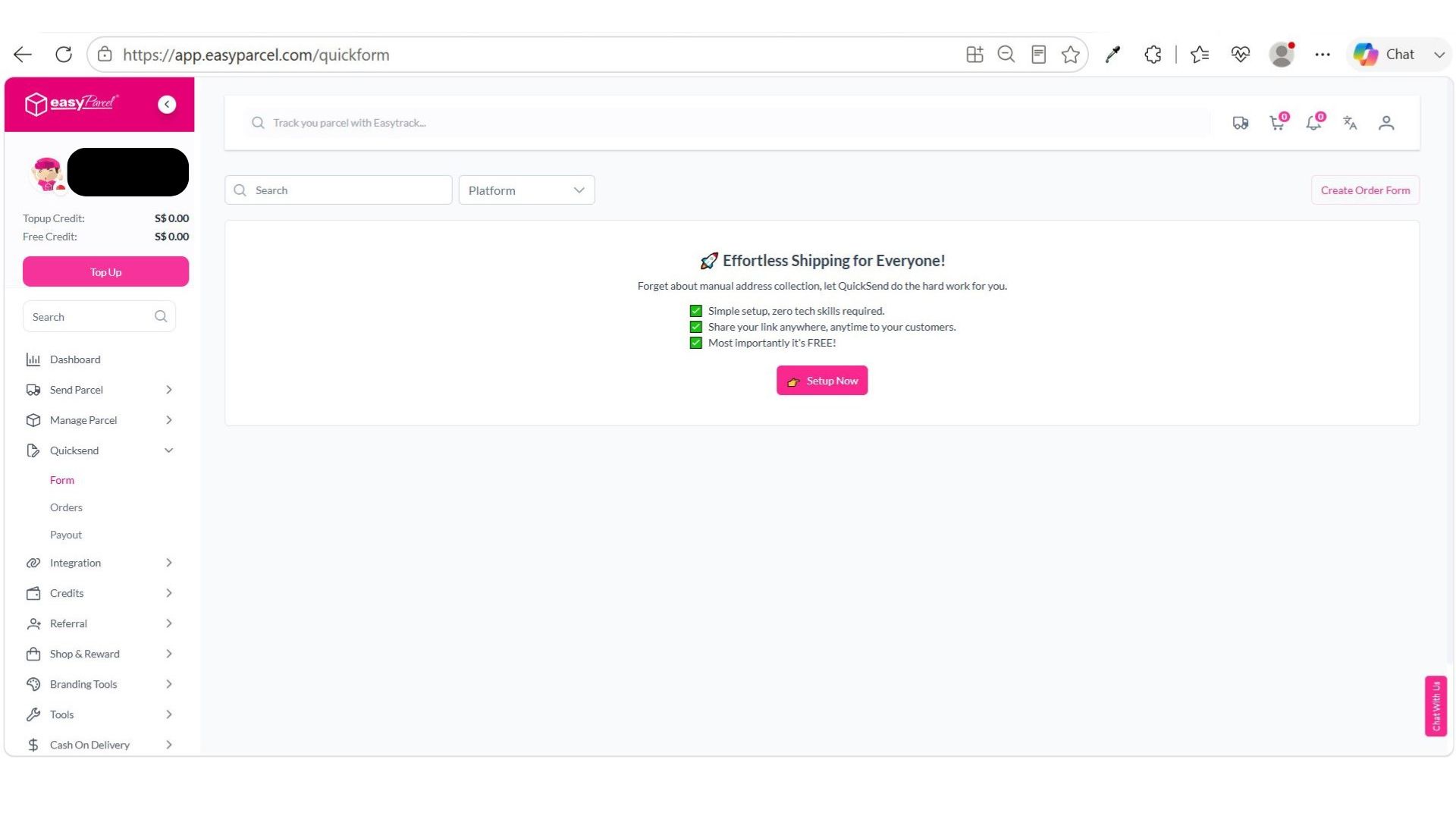Viewport: 1456px width, 819px height.
Task: Click the Top Up button
Action: coord(105,271)
